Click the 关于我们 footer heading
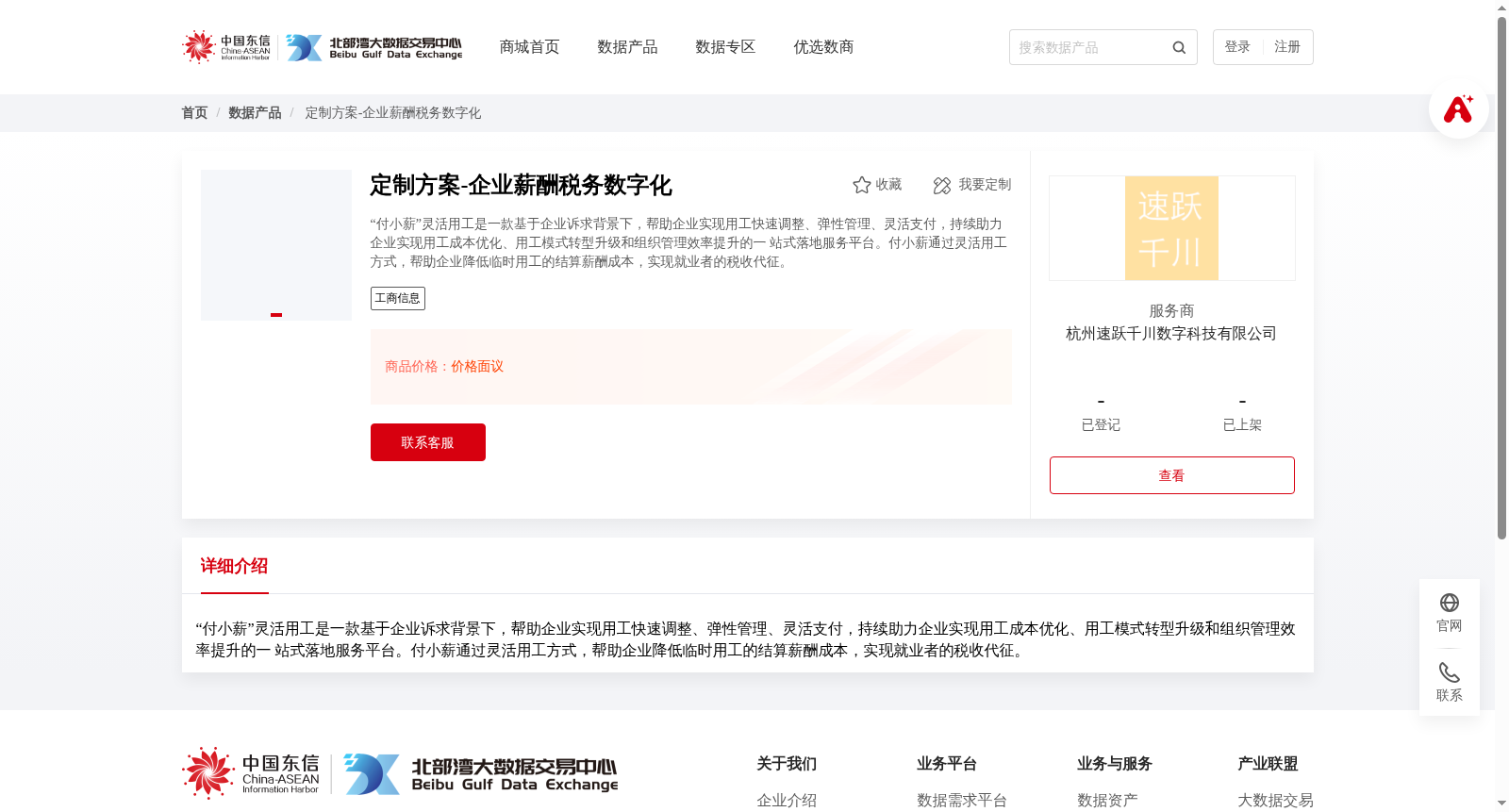The image size is (1509, 812). point(787,764)
